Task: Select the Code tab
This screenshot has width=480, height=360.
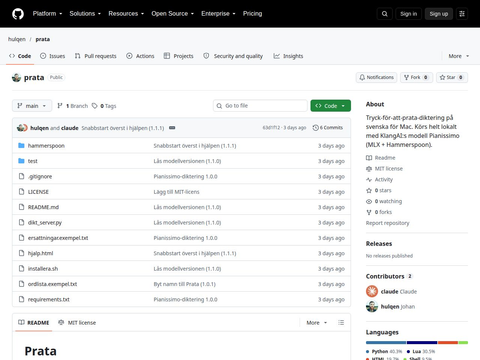Action: click(20, 56)
